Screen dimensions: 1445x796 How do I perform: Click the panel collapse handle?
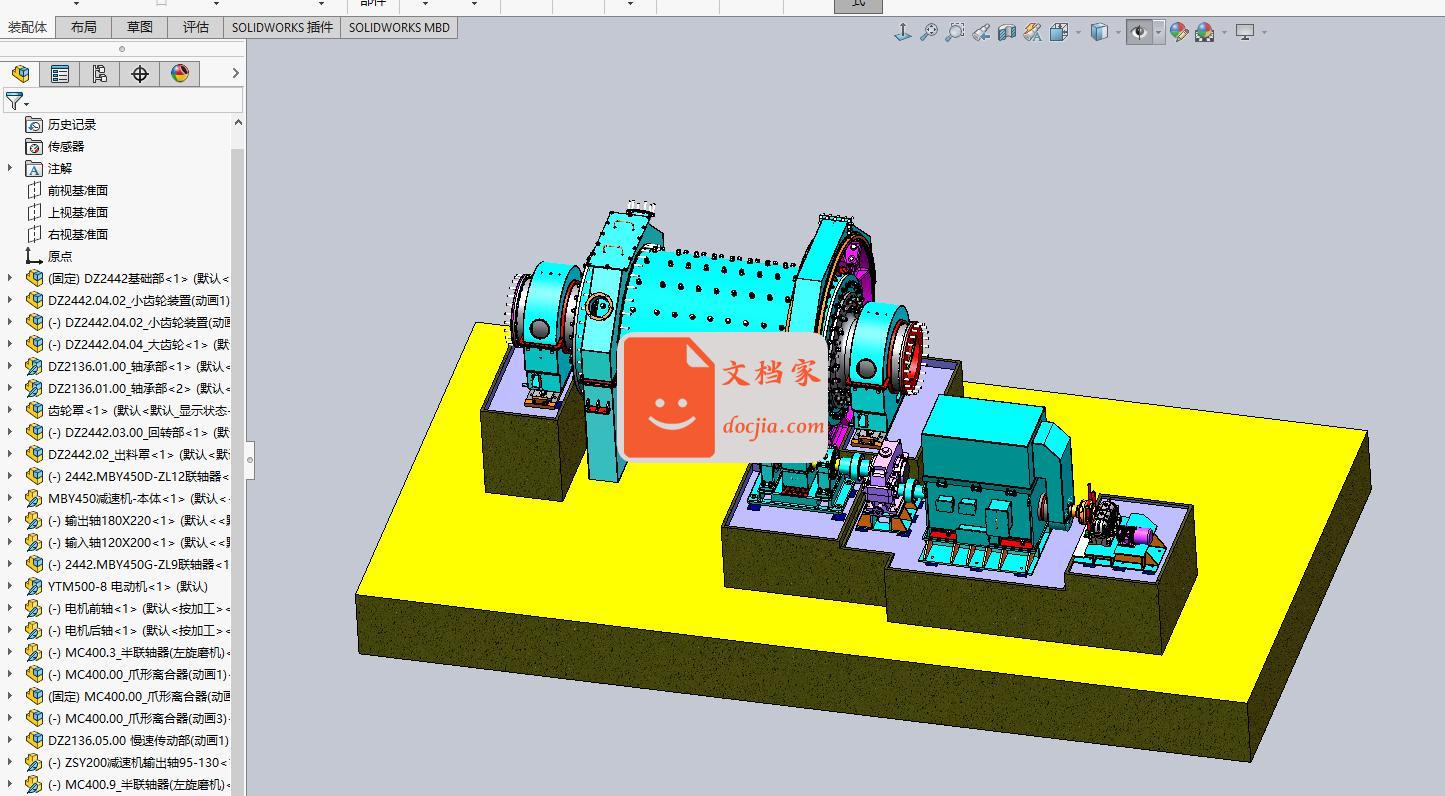point(250,460)
